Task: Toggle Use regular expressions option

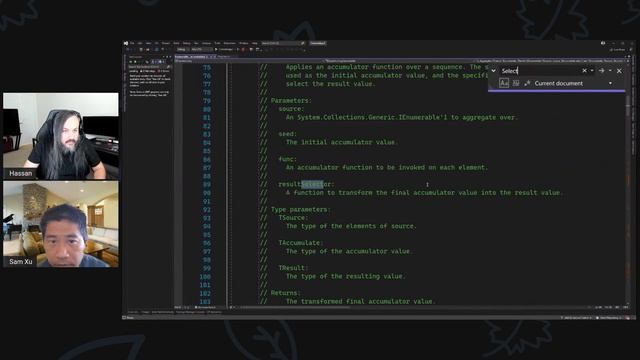Action: (x=527, y=83)
